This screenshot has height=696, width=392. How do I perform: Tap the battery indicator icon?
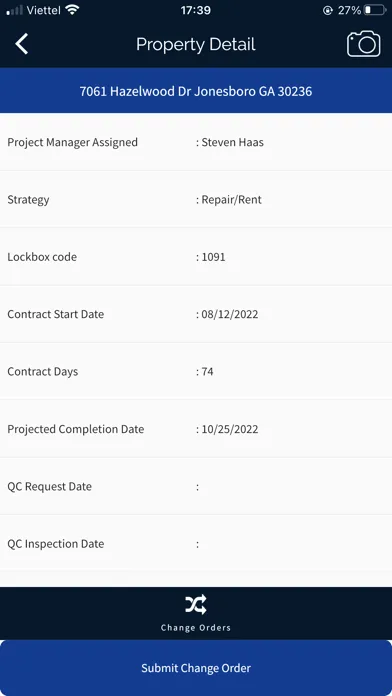(375, 10)
